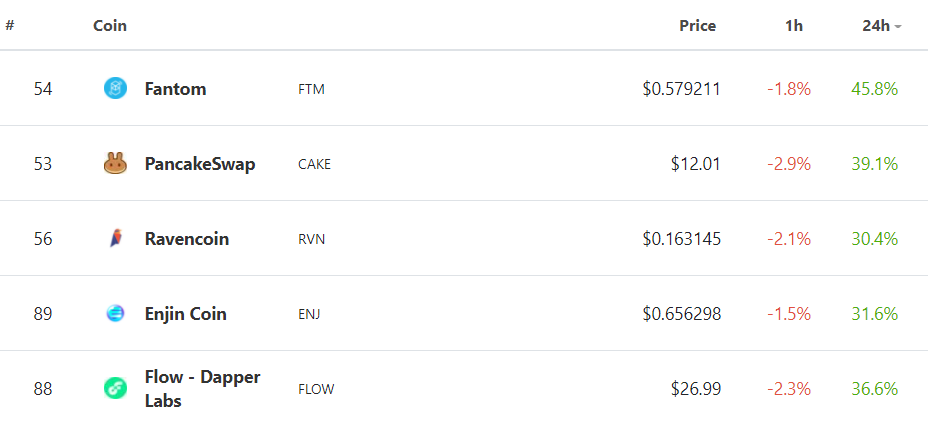Image resolution: width=928 pixels, height=424 pixels.
Task: Open the Enjin Coin name link
Action: click(185, 314)
